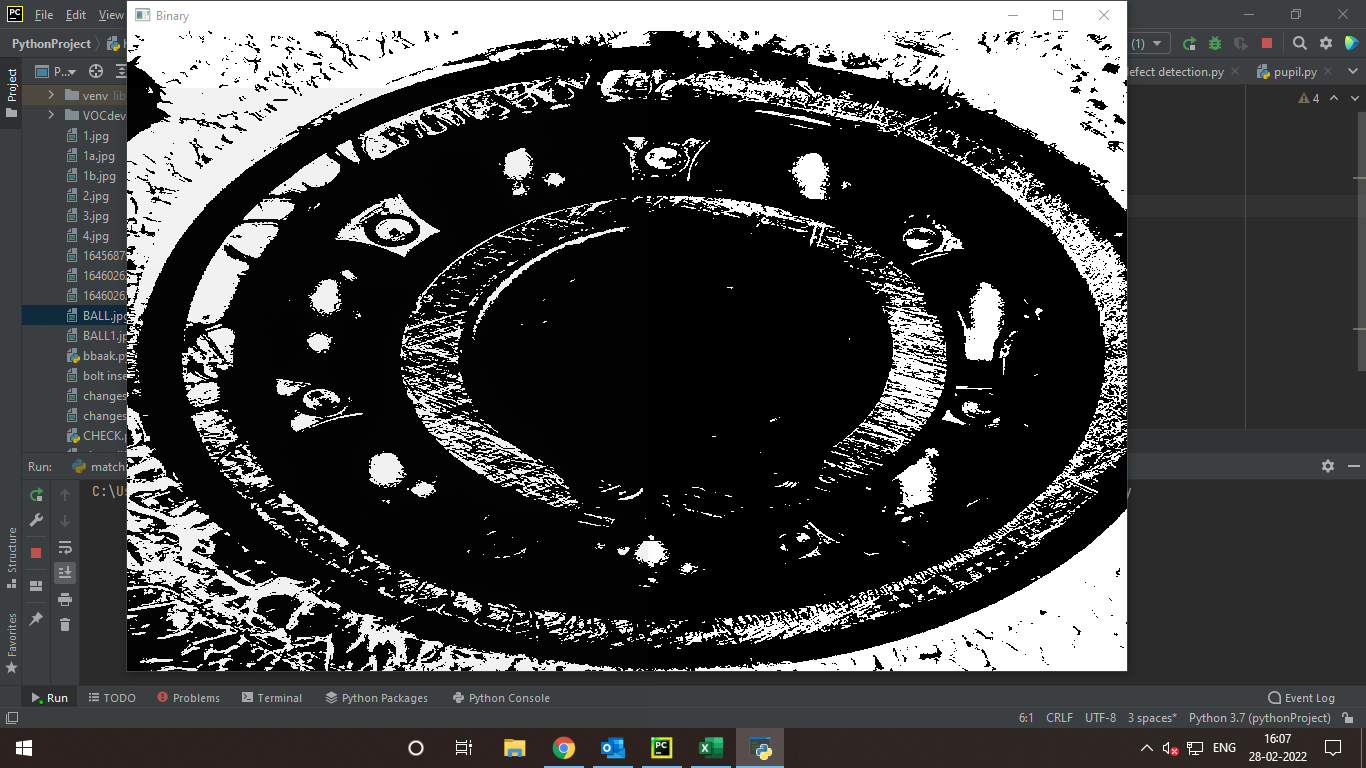Click UTF-8 encoding in status bar
This screenshot has height=768, width=1366.
click(1100, 718)
